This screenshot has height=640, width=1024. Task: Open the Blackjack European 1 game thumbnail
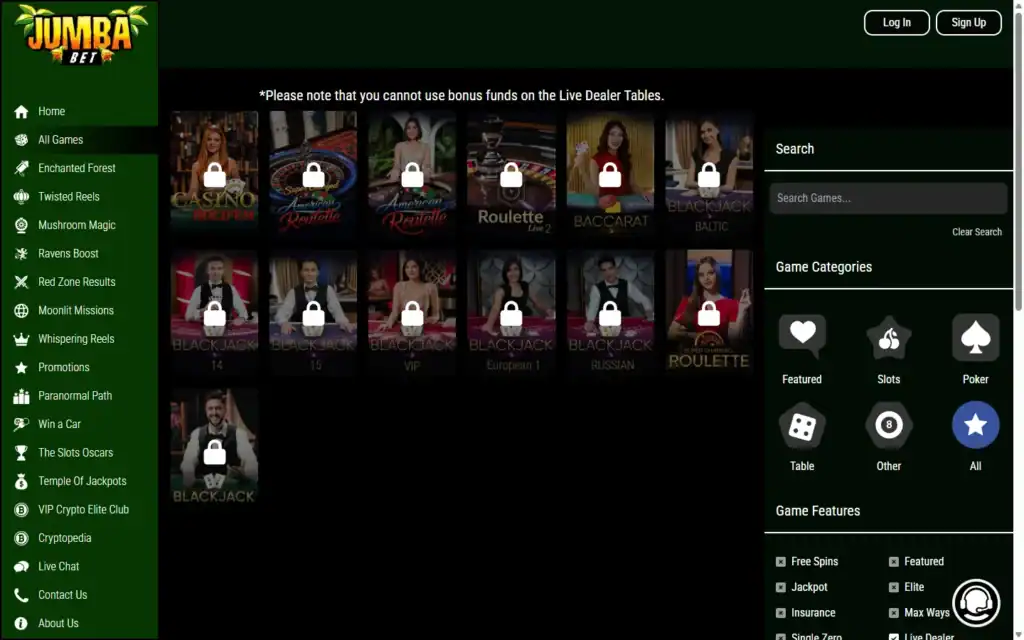tap(511, 312)
